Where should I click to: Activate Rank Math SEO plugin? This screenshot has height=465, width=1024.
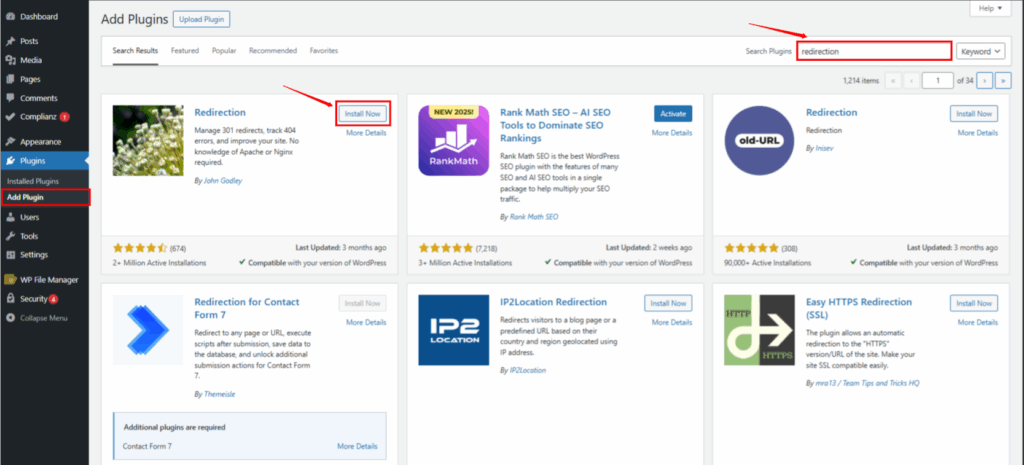[x=673, y=114]
